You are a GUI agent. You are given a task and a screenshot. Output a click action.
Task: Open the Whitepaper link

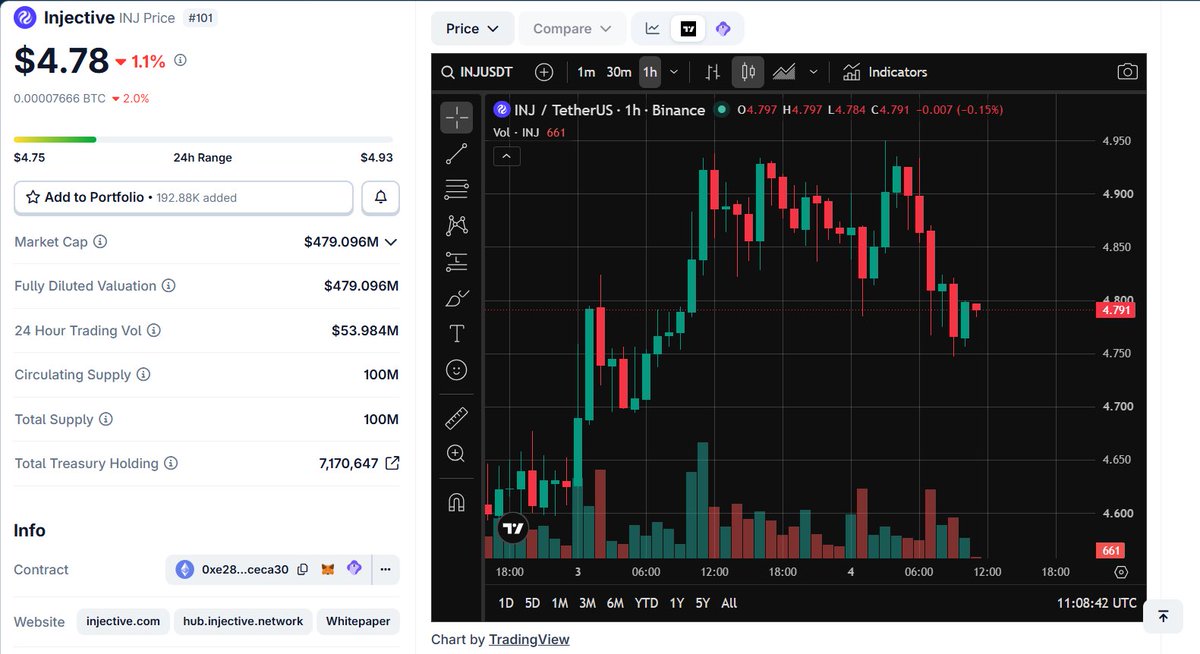[x=359, y=622]
